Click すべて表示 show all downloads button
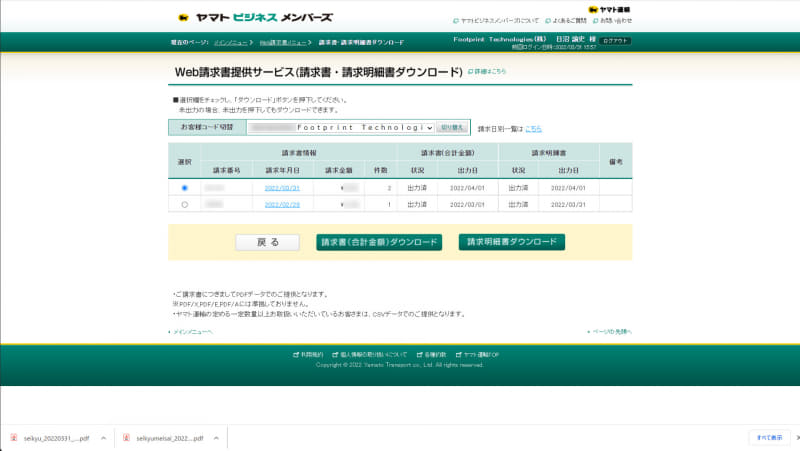This screenshot has width=800, height=451. click(769, 438)
